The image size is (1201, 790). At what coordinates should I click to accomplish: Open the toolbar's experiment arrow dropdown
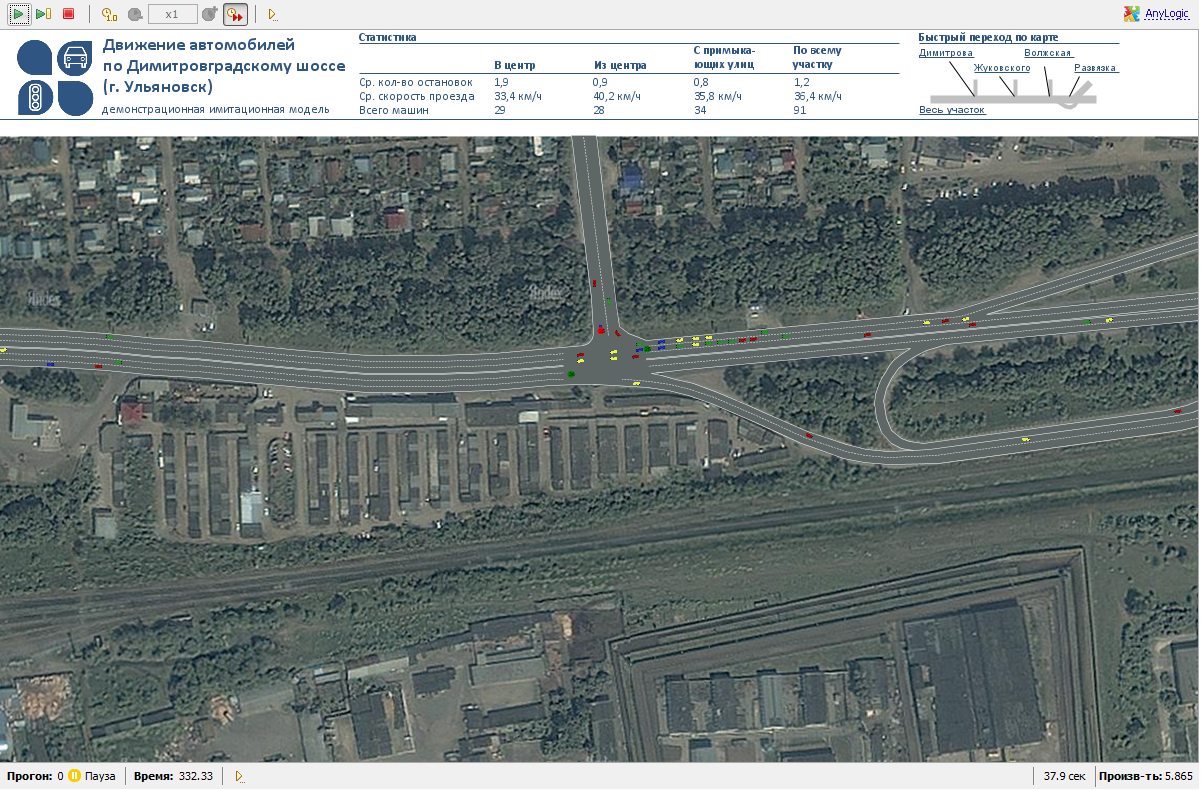click(x=272, y=14)
